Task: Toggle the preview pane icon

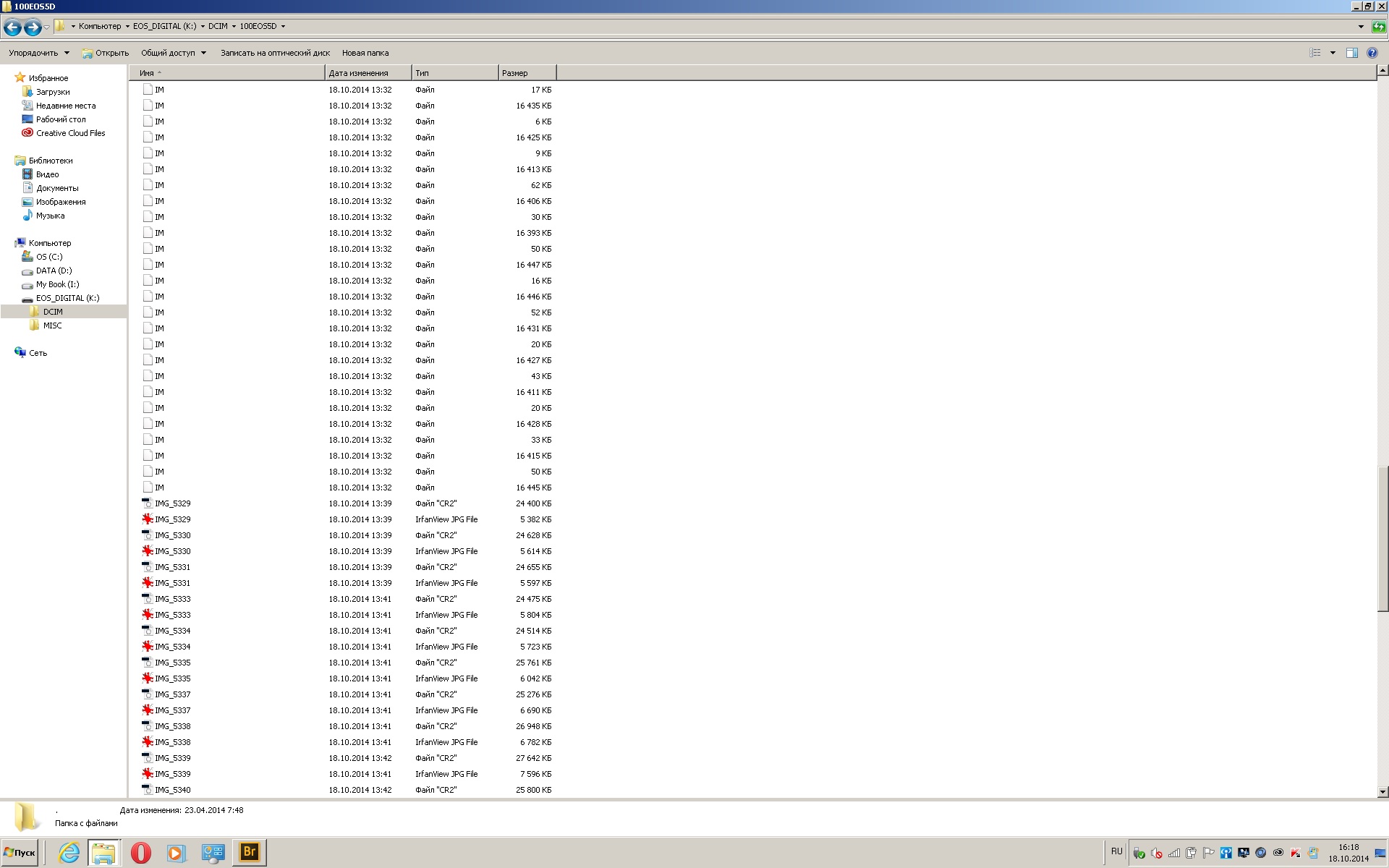Action: [1351, 53]
